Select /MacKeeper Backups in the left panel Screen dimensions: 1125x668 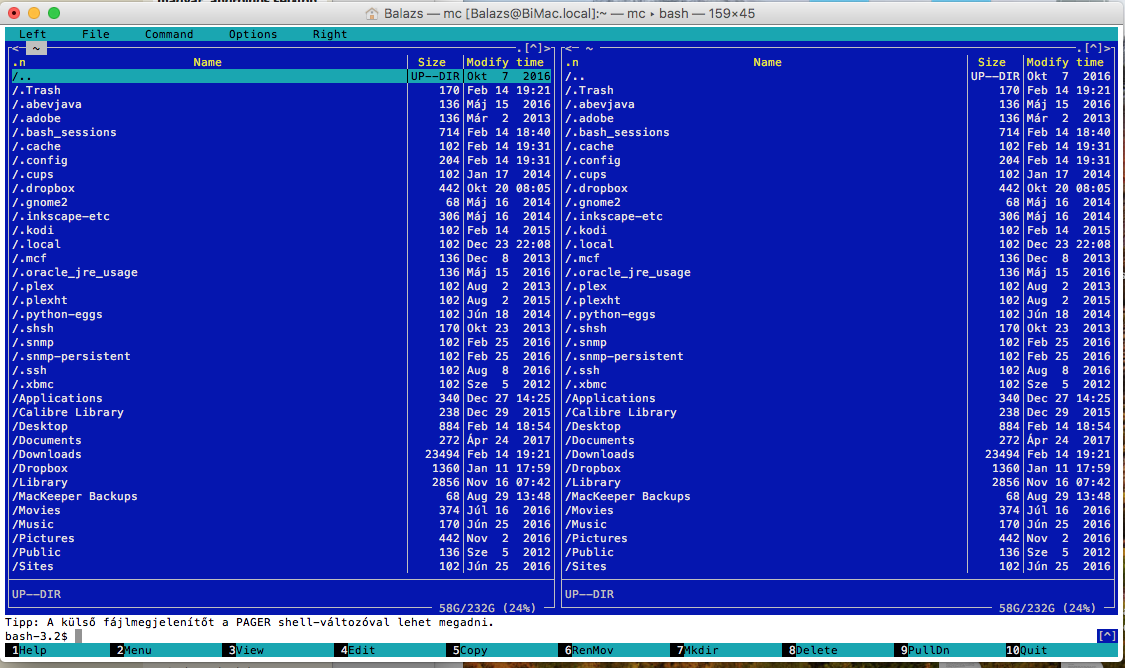pos(281,496)
